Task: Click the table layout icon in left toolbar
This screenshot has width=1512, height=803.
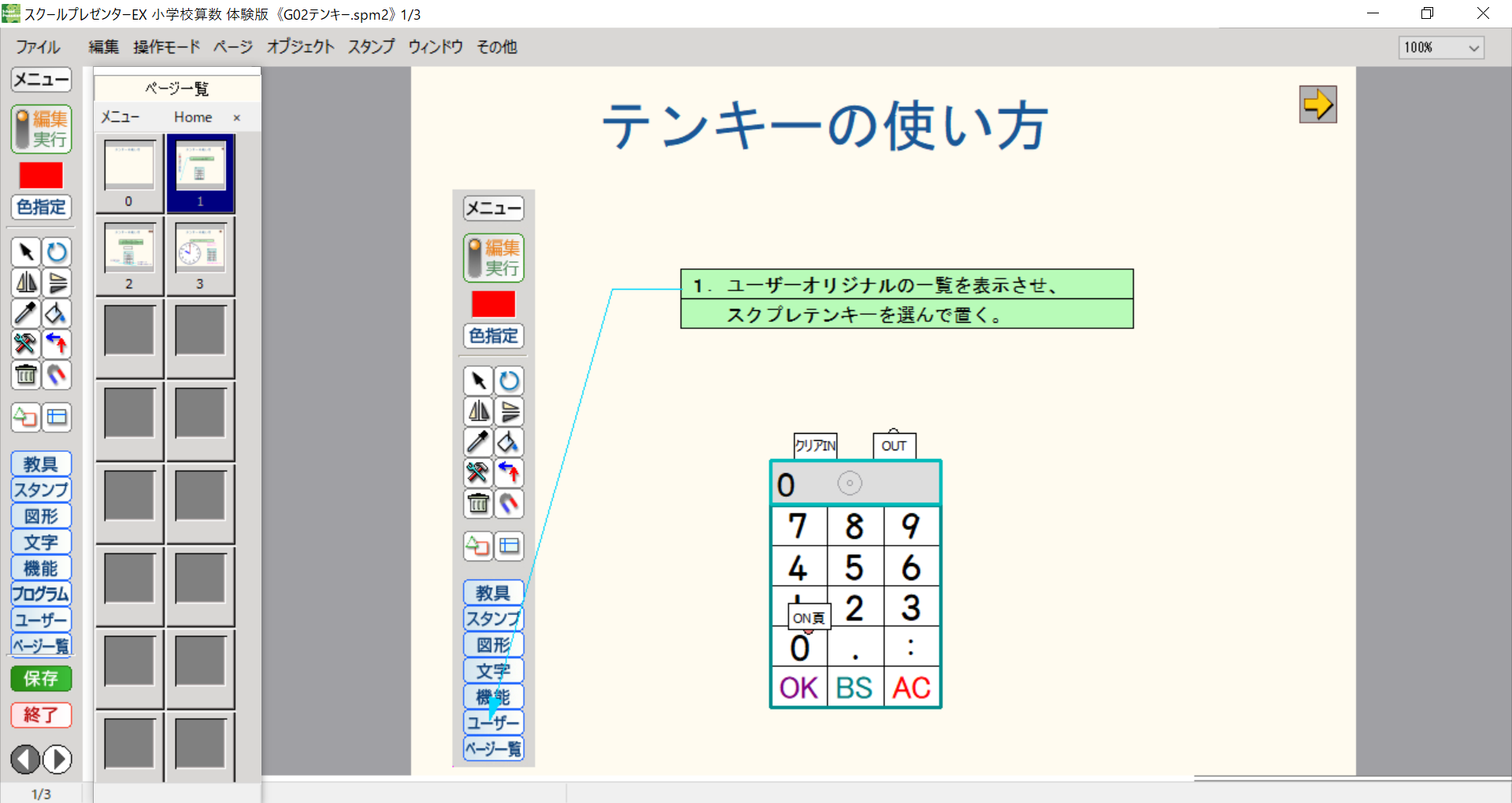Action: tap(57, 417)
